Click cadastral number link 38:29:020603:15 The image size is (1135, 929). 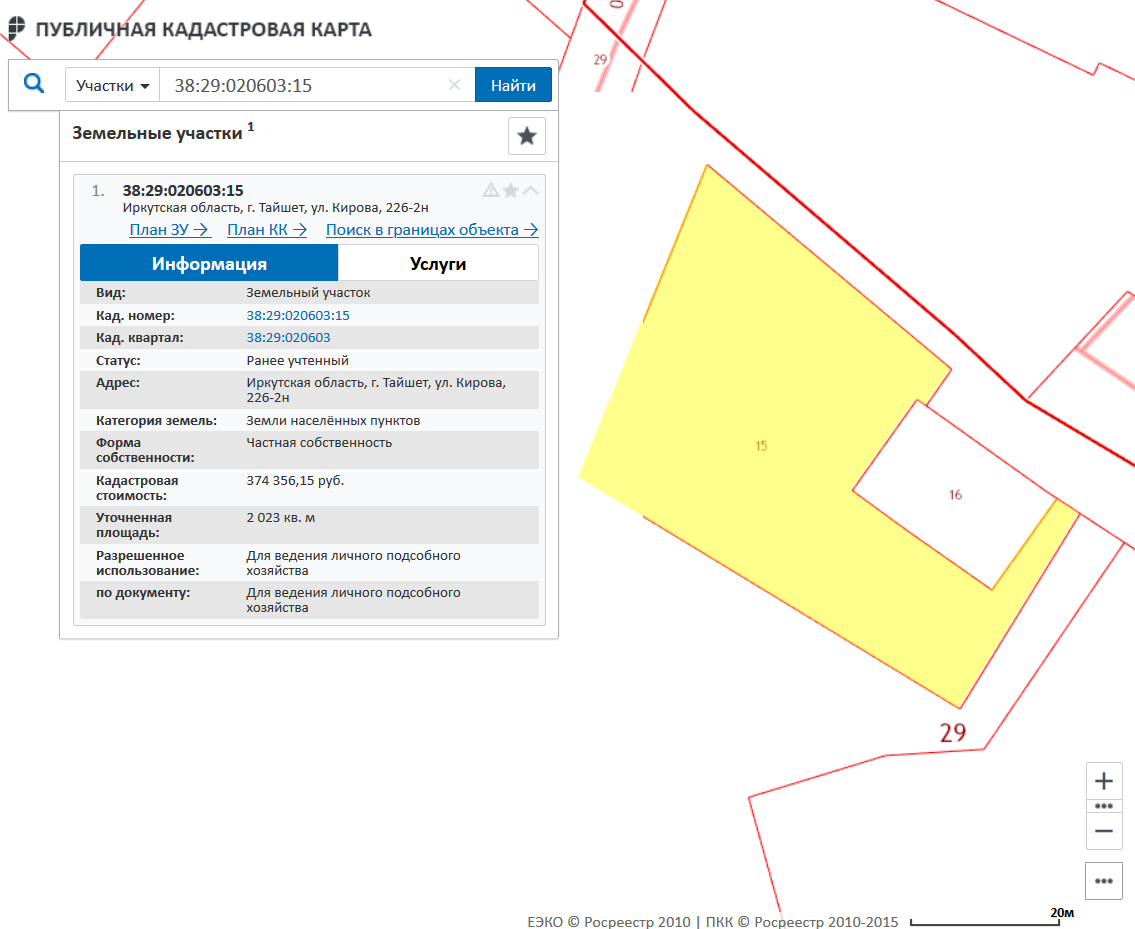click(x=298, y=316)
